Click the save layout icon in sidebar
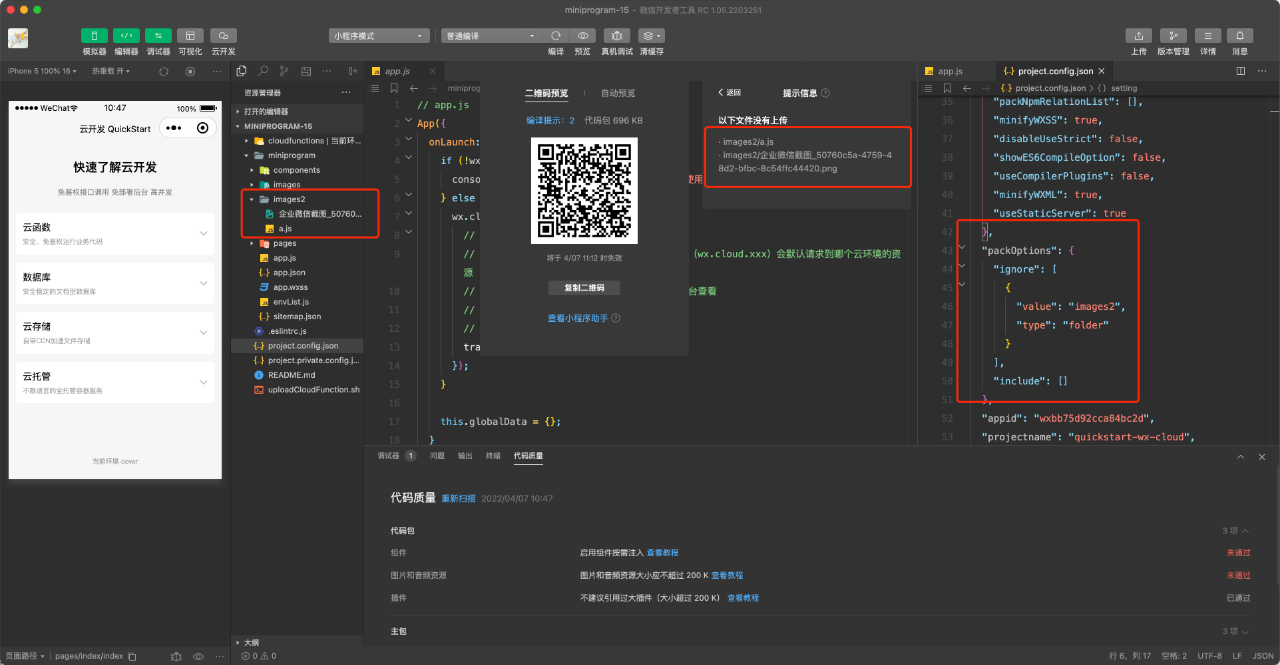The height and width of the screenshot is (665, 1280). (308, 71)
